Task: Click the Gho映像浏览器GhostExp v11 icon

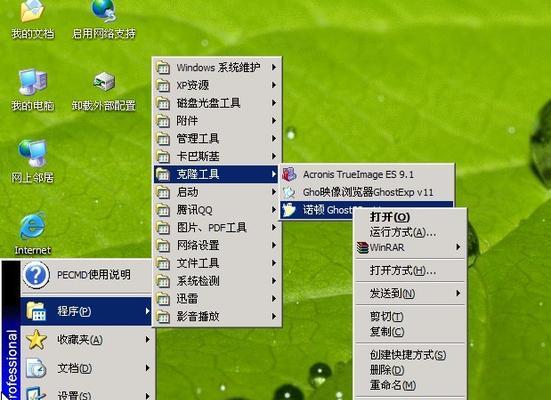Action: pyautogui.click(x=289, y=192)
